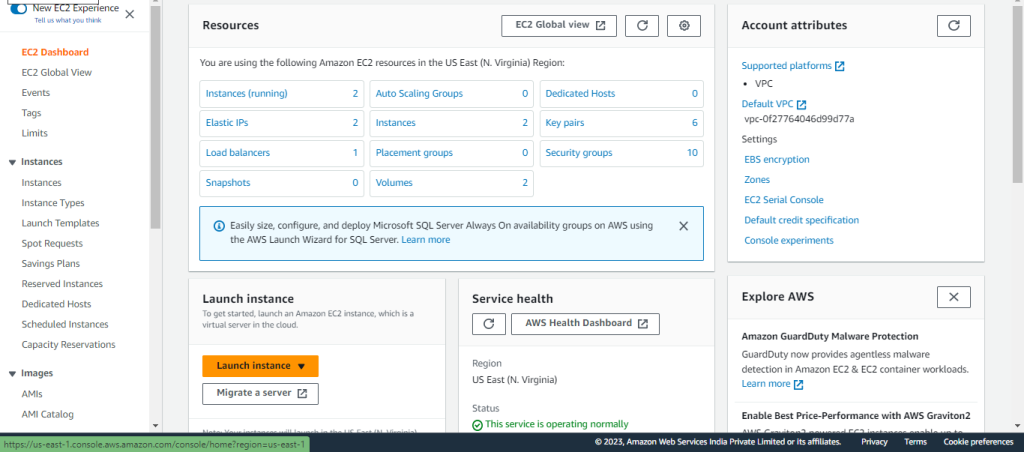Click external link icon beside Supported platforms

(840, 66)
